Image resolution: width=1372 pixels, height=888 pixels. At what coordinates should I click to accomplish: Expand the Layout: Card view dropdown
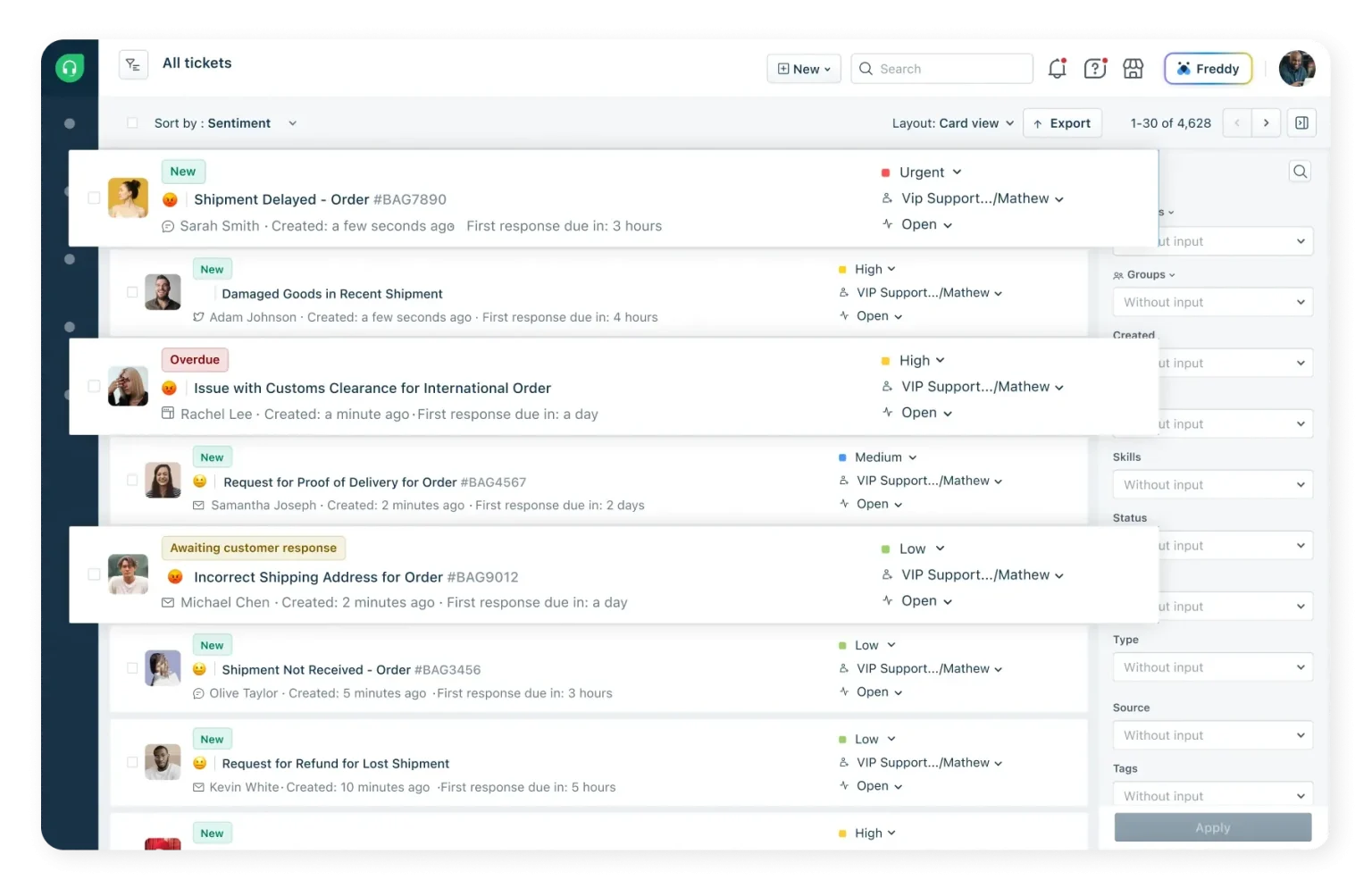point(952,123)
